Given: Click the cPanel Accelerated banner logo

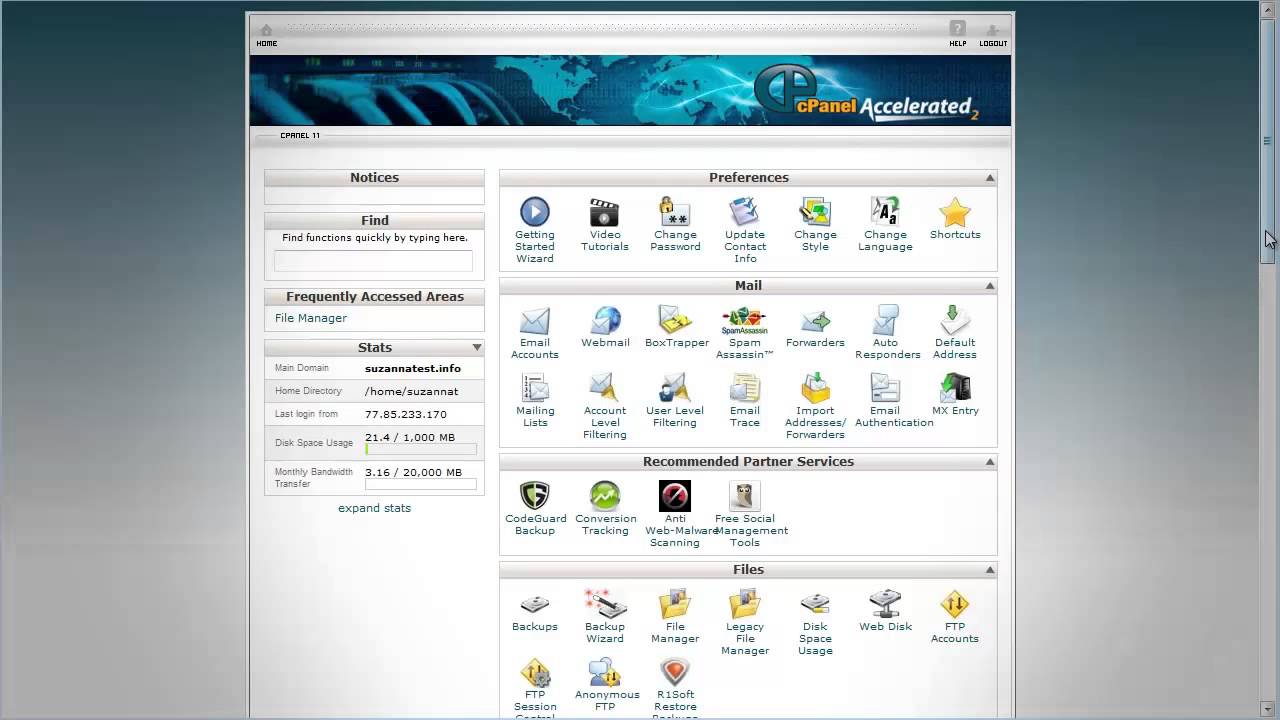Looking at the screenshot, I should tap(866, 93).
